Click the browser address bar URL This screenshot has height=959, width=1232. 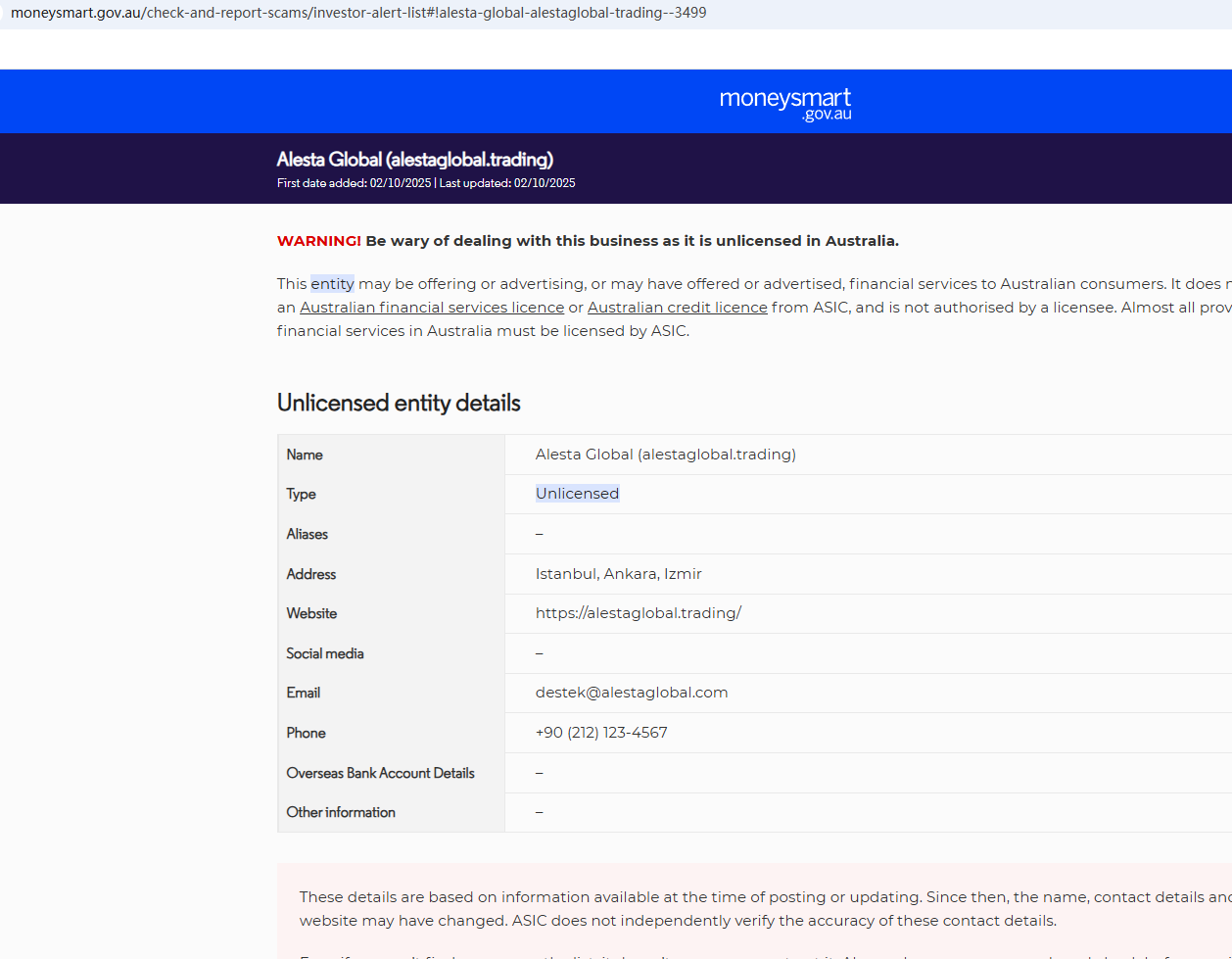pos(358,13)
